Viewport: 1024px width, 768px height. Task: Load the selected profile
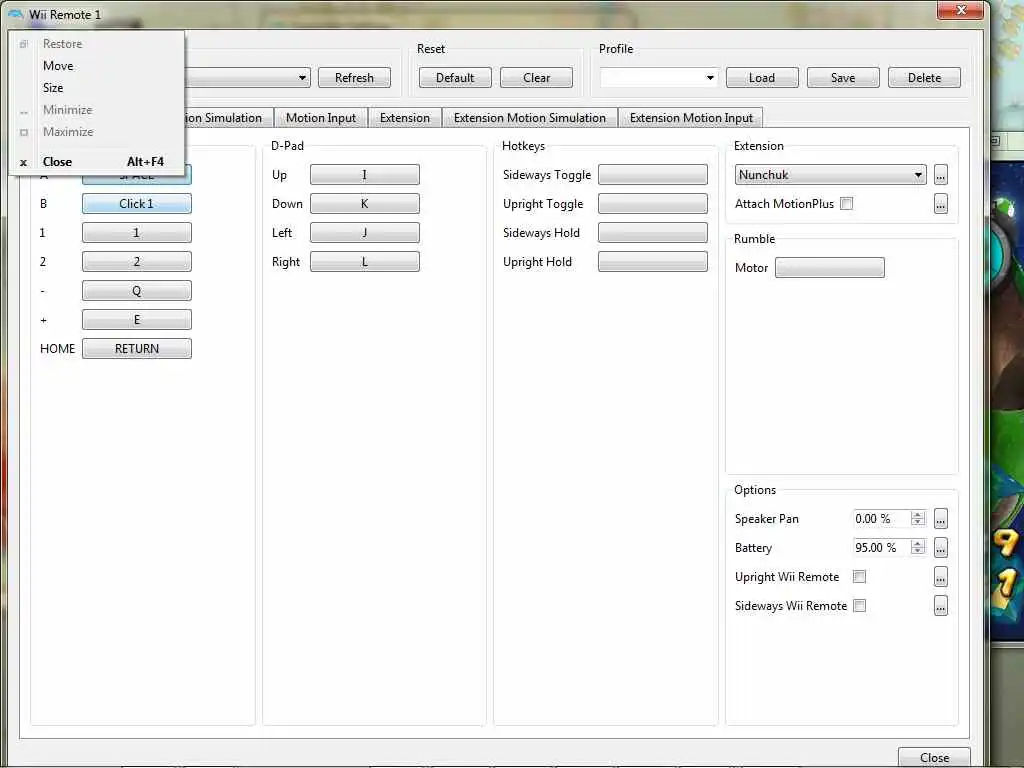(x=762, y=78)
